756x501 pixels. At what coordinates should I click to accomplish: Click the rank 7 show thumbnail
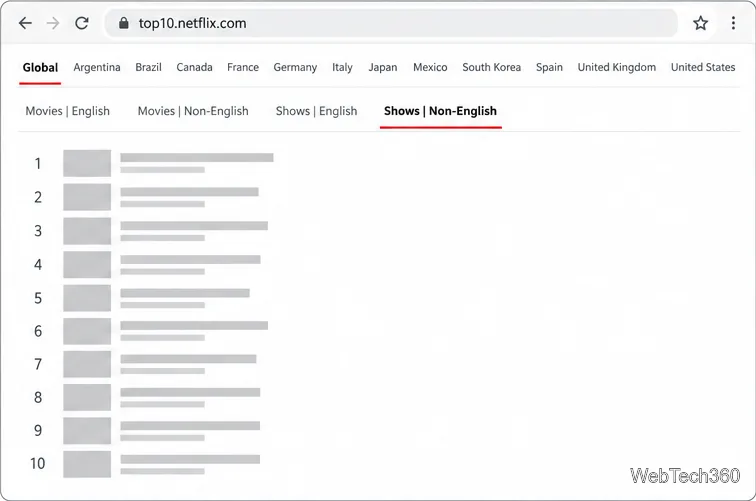[x=87, y=364]
